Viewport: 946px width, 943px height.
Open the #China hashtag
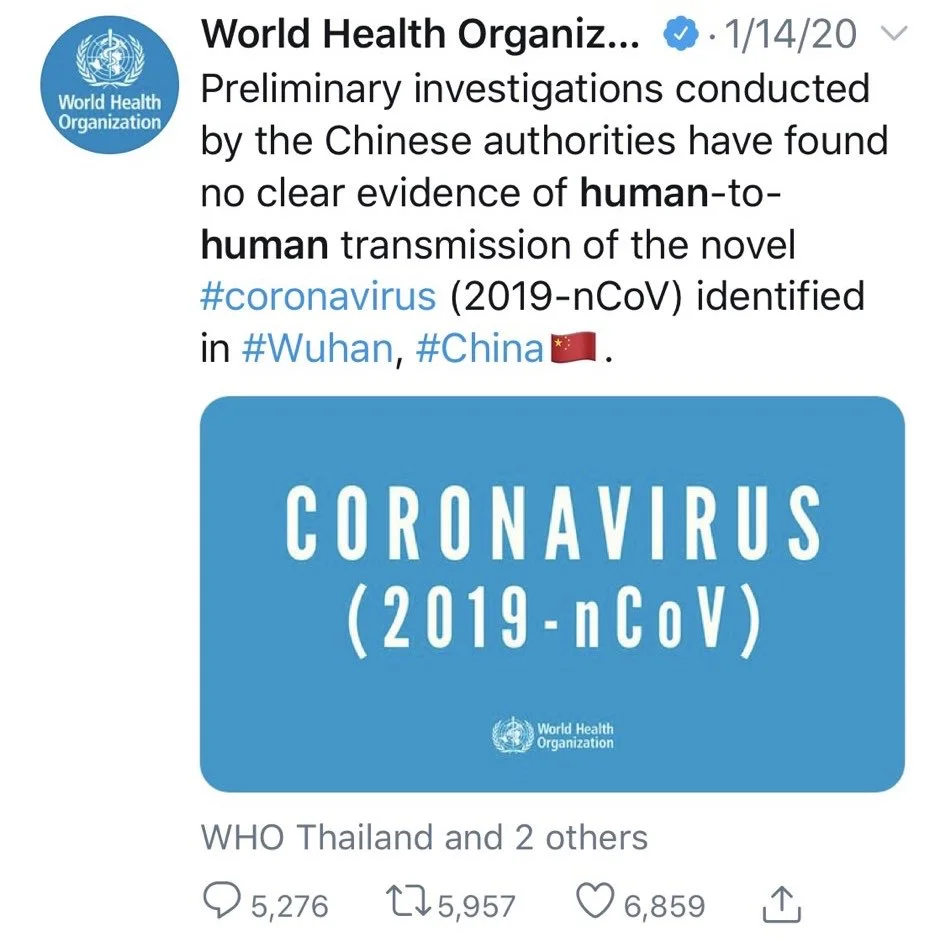point(478,350)
